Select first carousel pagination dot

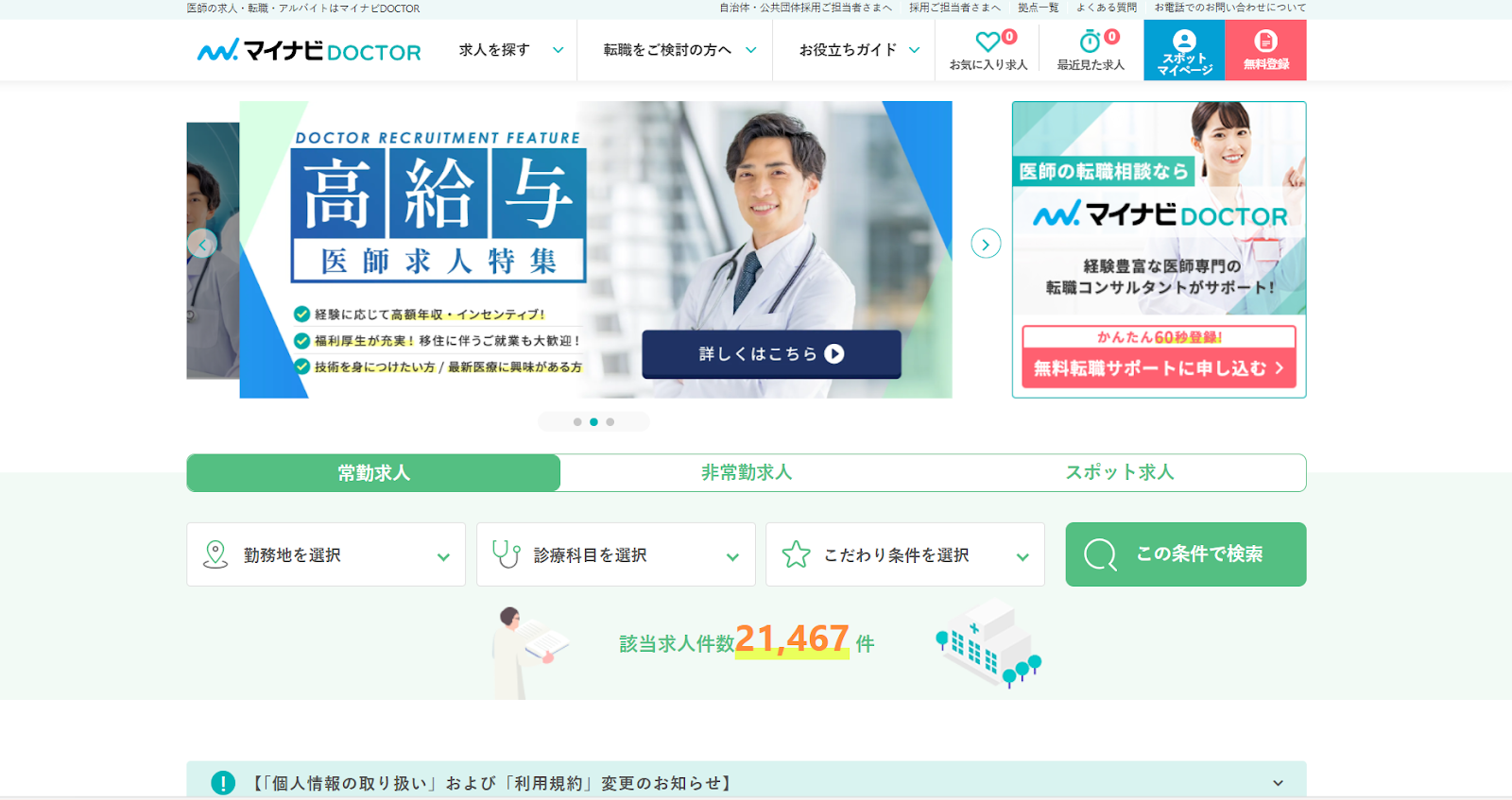(x=577, y=422)
